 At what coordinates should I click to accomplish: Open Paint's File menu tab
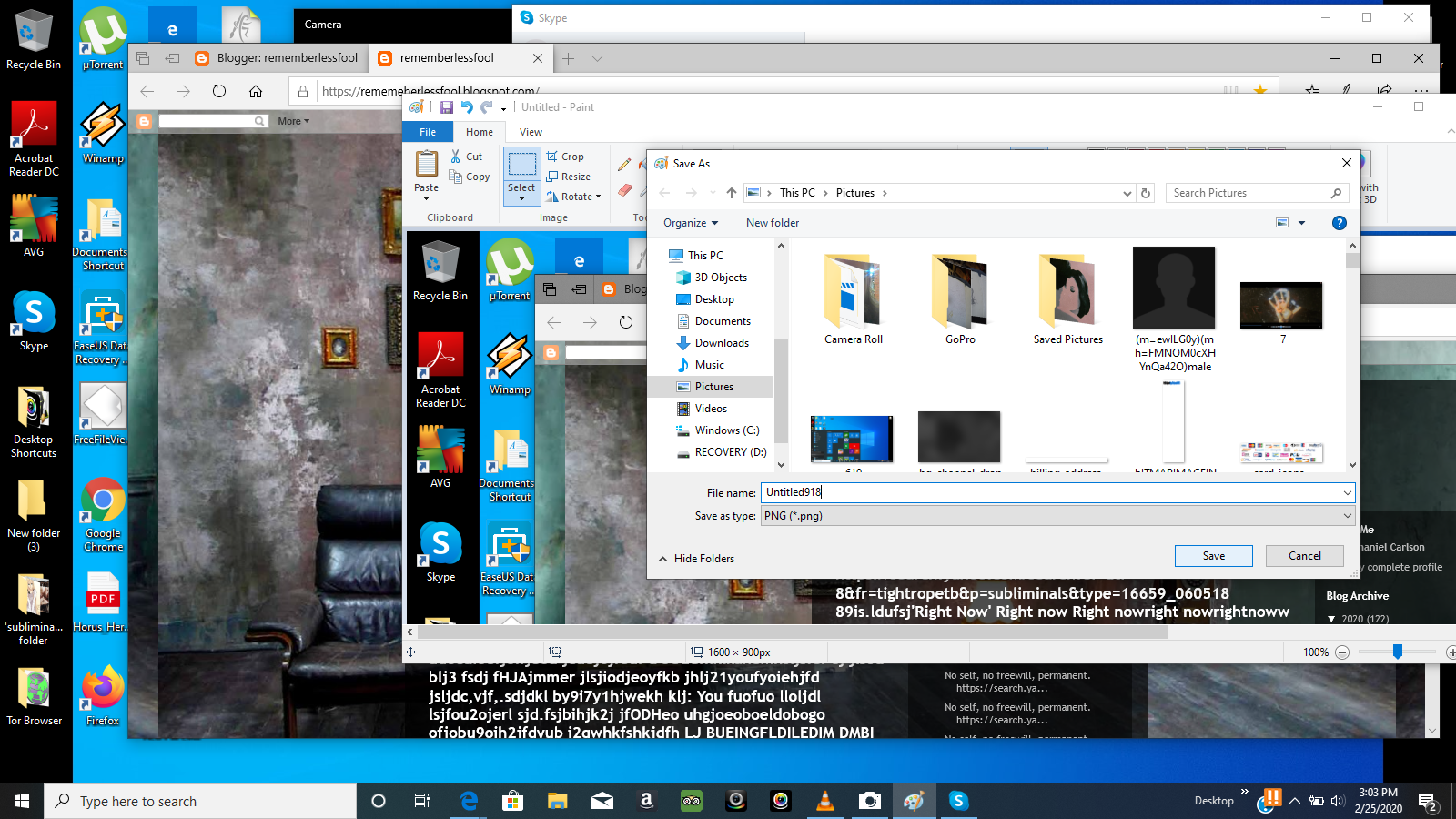(428, 132)
